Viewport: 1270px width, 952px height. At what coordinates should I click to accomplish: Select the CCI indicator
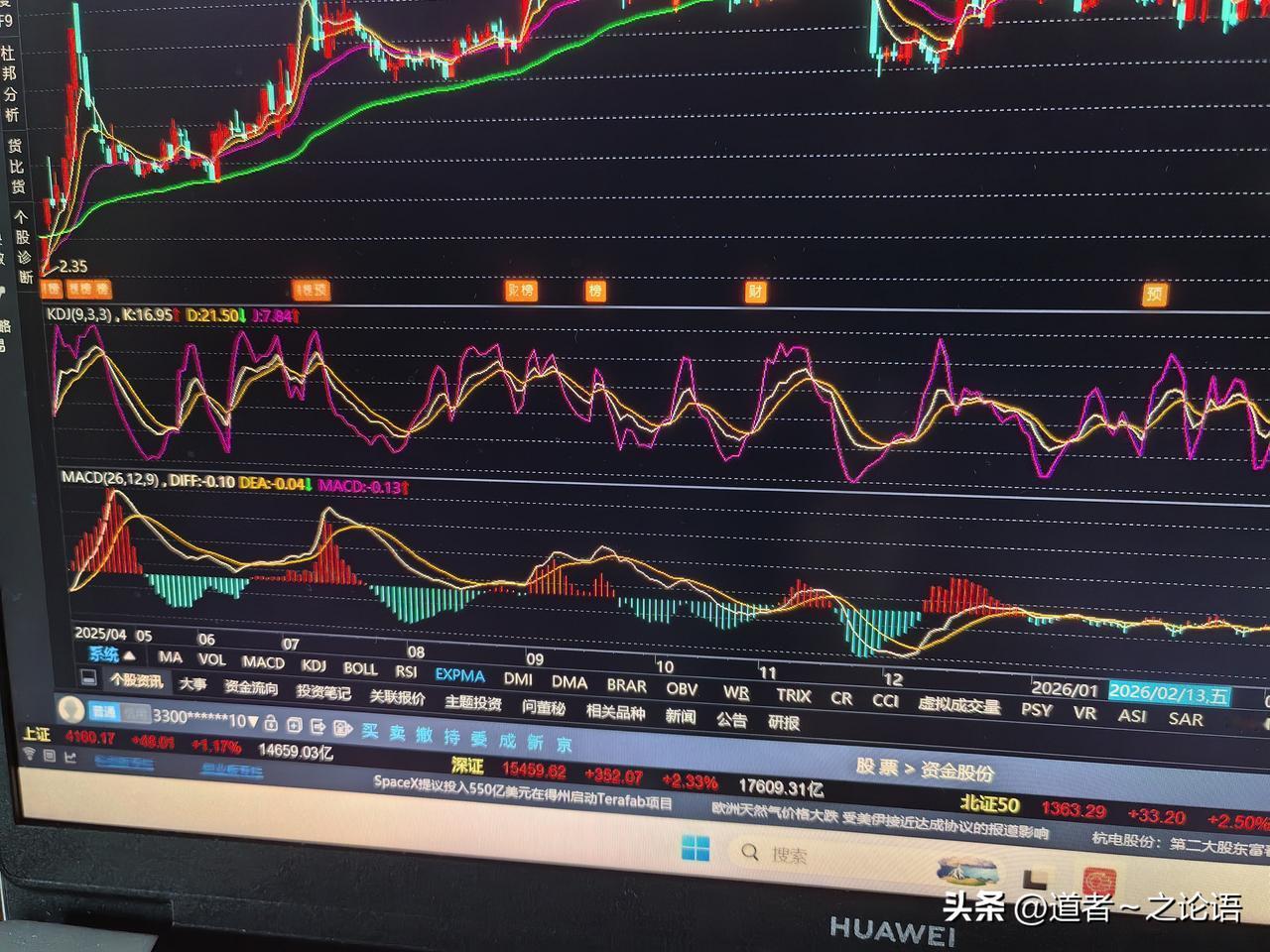(886, 700)
